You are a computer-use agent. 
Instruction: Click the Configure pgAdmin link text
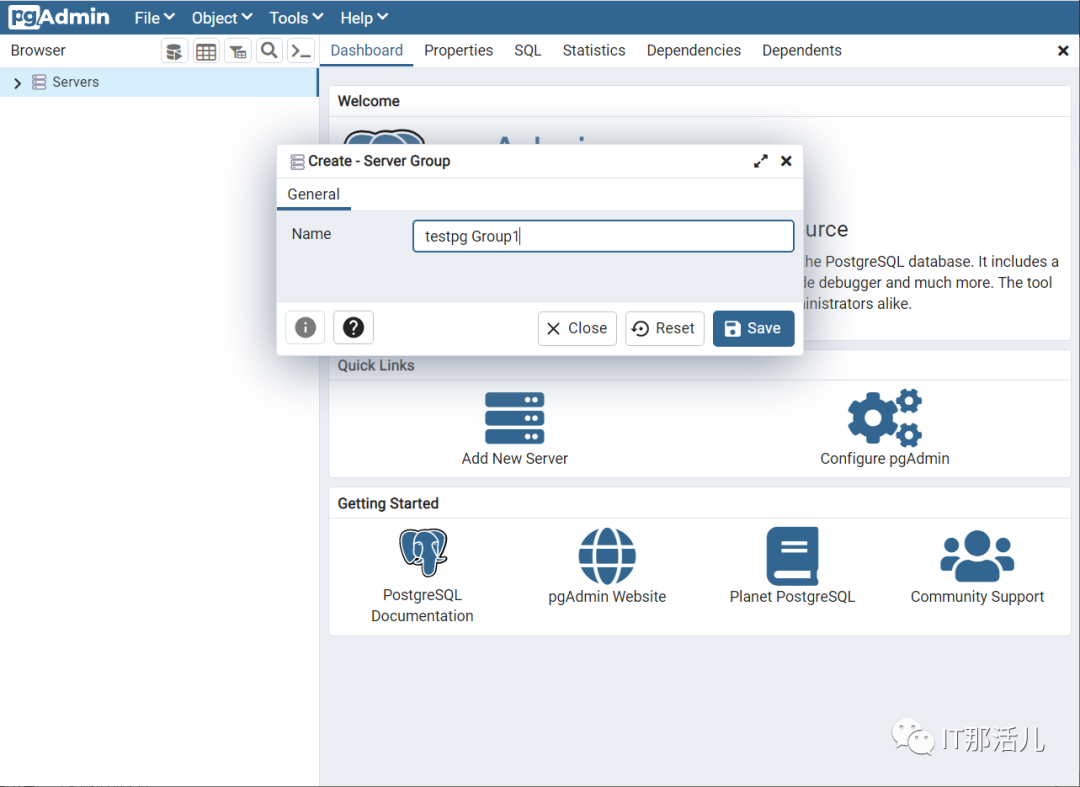click(885, 459)
